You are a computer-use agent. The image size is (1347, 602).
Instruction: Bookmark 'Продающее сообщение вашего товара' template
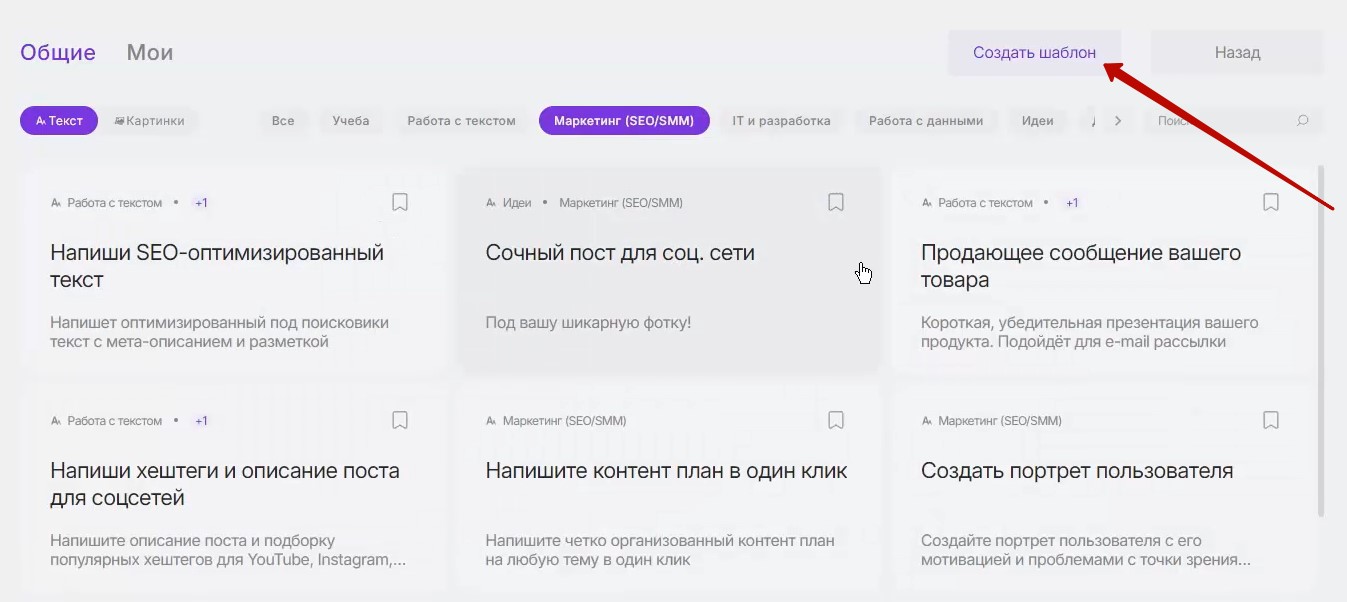tap(1271, 203)
